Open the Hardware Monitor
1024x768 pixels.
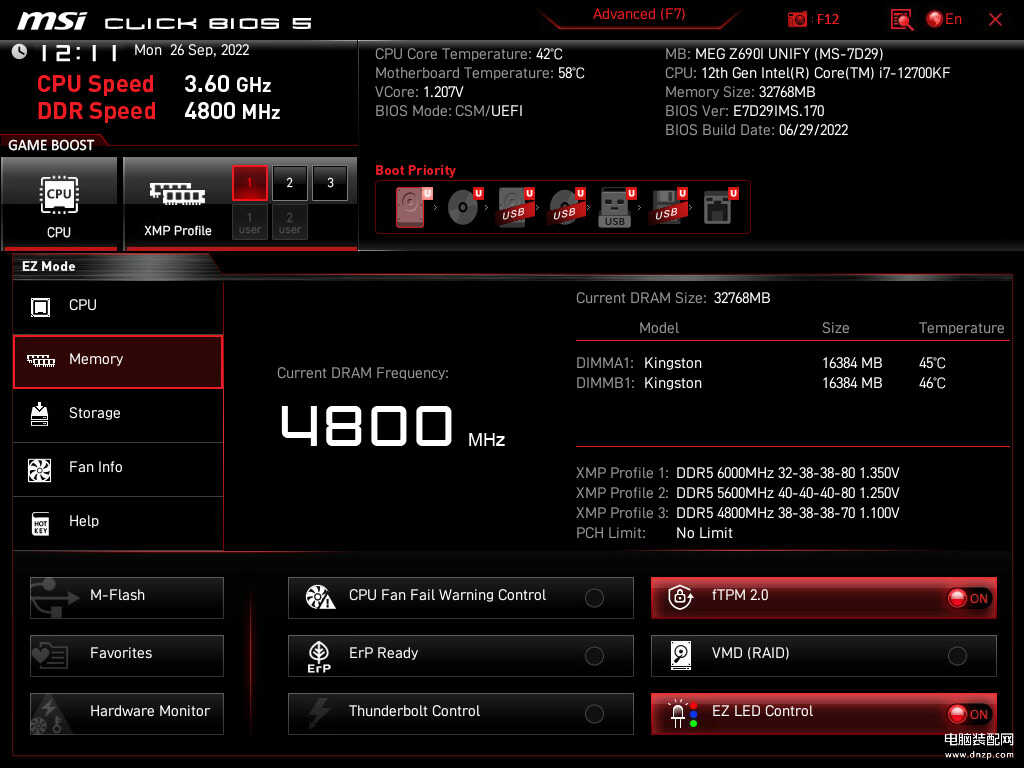coord(127,713)
